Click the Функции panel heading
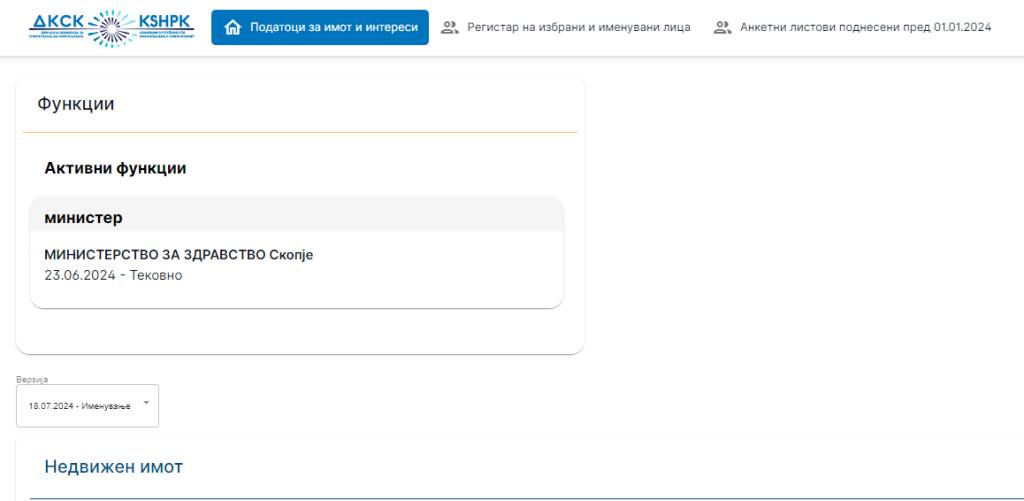The width and height of the screenshot is (1024, 501). (x=76, y=104)
